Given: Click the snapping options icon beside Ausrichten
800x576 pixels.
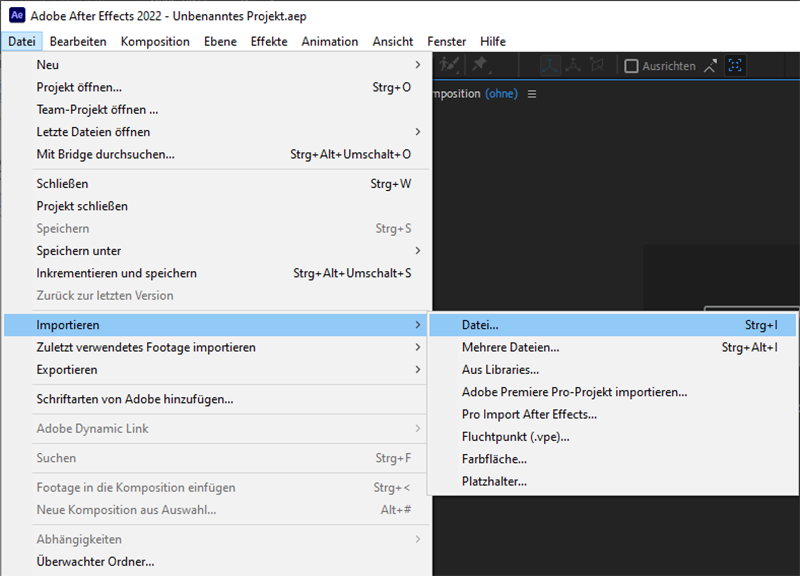Looking at the screenshot, I should tap(711, 66).
